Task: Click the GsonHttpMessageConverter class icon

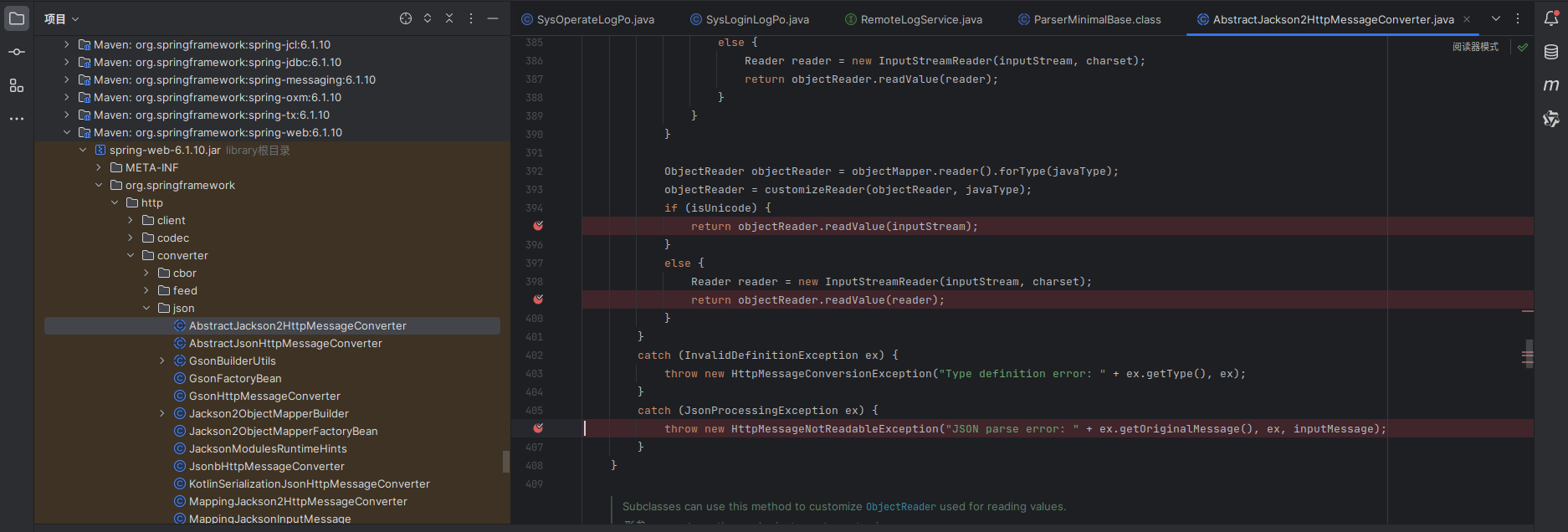Action: pyautogui.click(x=180, y=396)
